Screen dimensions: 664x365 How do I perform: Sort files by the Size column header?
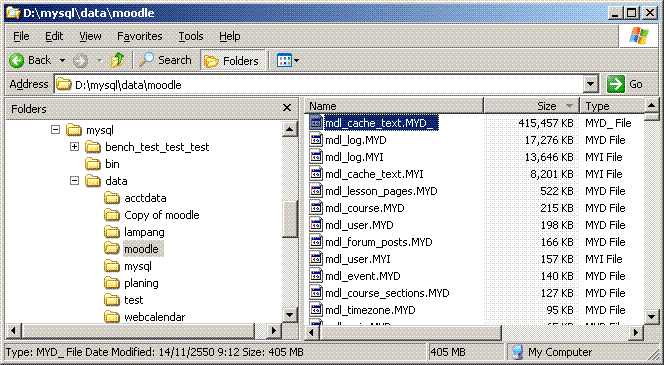tap(532, 106)
